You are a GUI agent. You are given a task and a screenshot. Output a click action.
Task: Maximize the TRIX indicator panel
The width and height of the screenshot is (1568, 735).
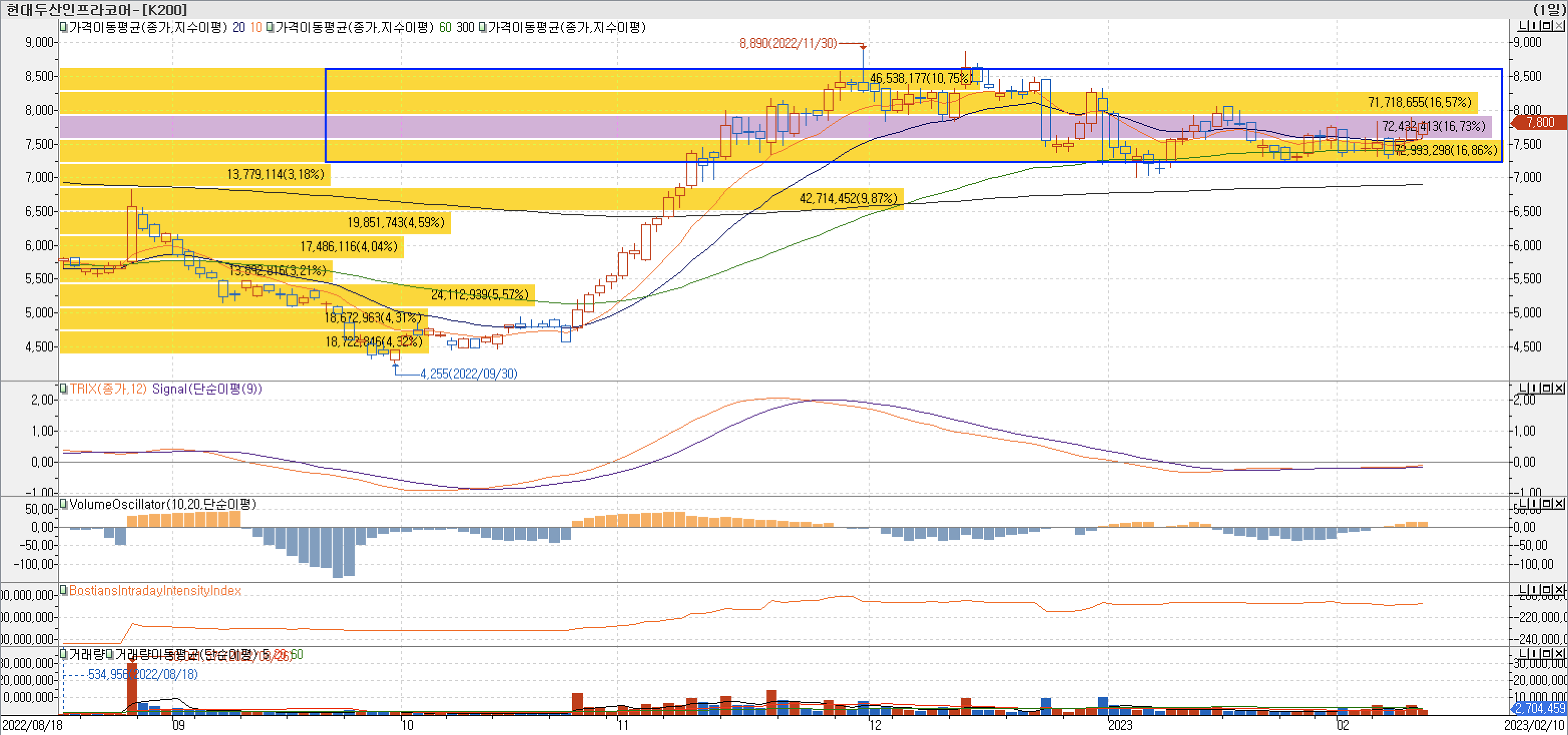tap(1546, 388)
